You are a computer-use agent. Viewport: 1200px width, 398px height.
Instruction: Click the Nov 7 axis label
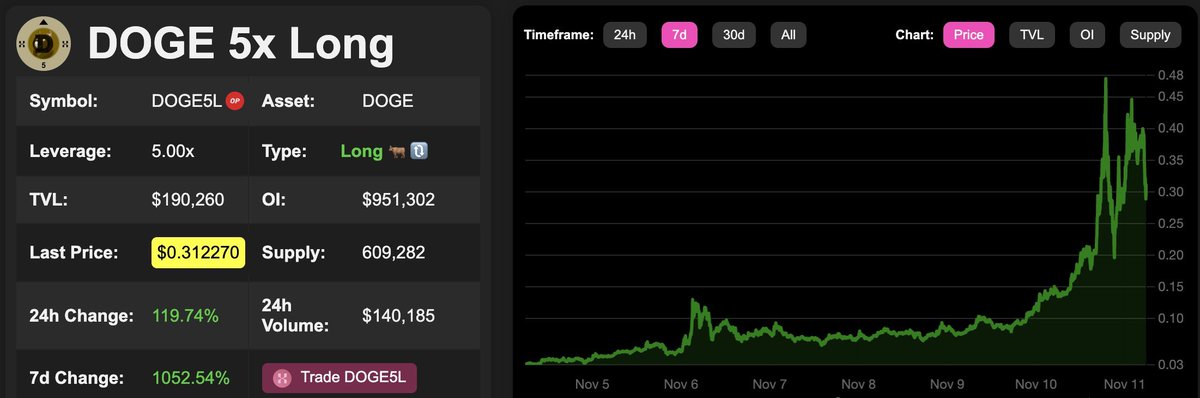(x=769, y=384)
